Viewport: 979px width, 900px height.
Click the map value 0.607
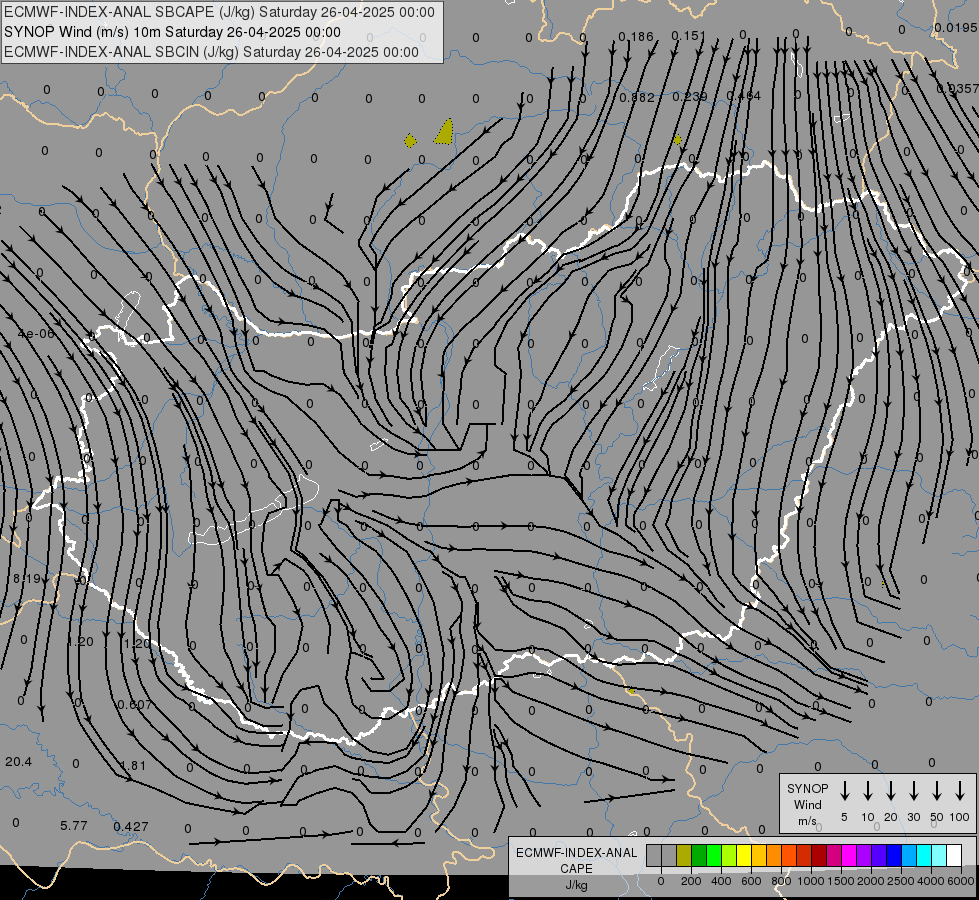135,705
